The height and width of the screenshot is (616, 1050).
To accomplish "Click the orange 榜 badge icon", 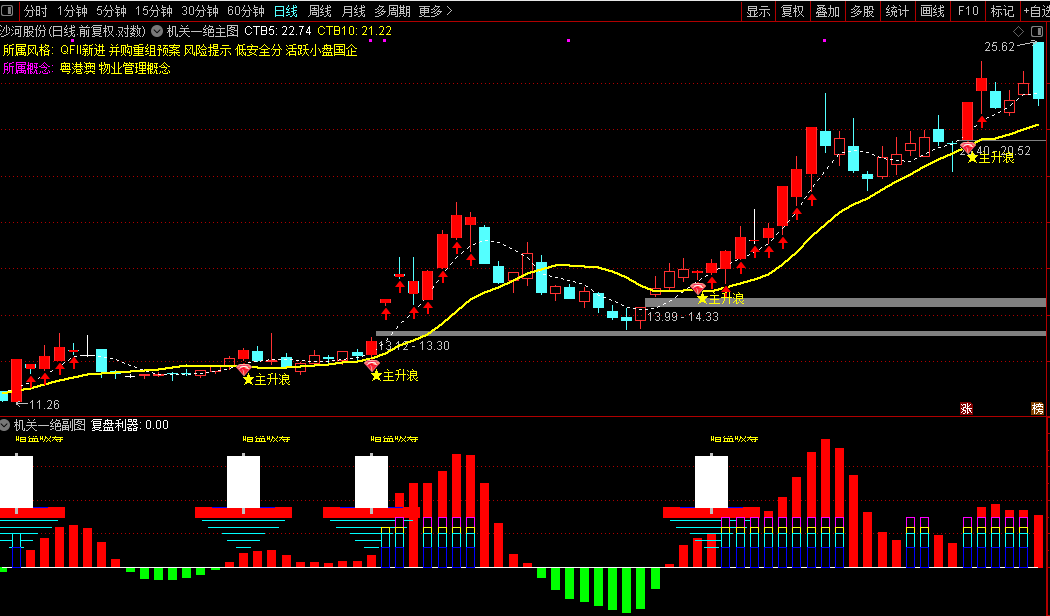I will (1037, 408).
